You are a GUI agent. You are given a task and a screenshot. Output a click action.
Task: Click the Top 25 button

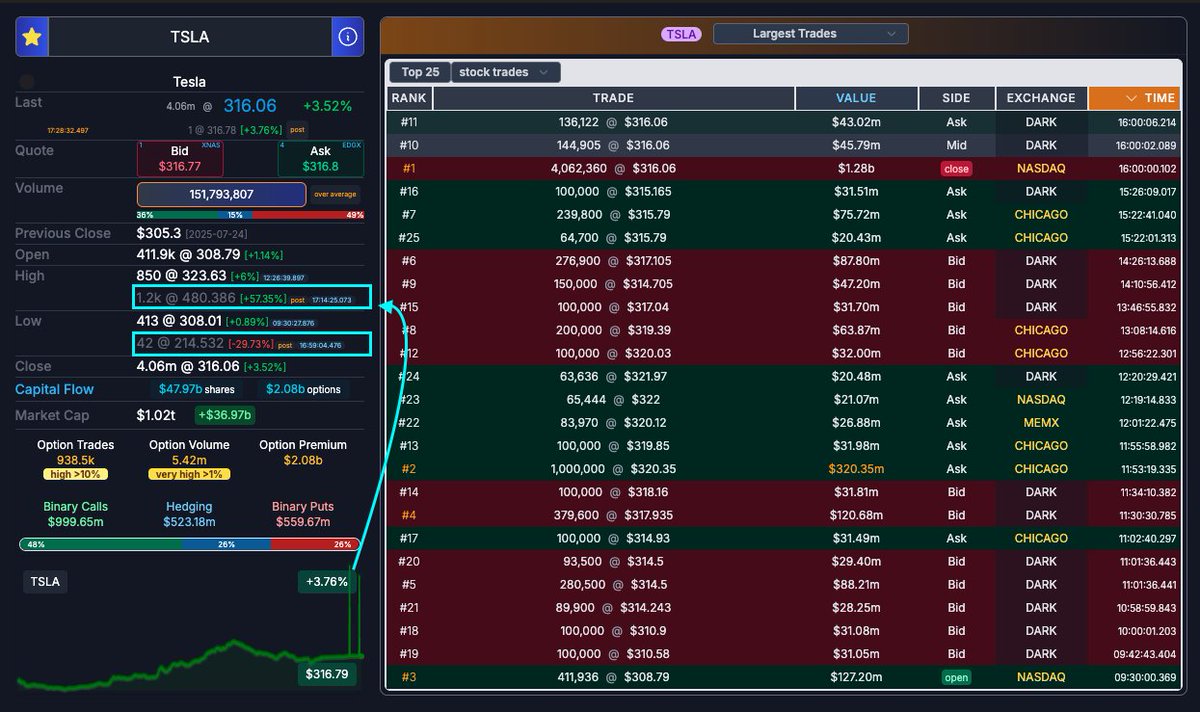420,72
